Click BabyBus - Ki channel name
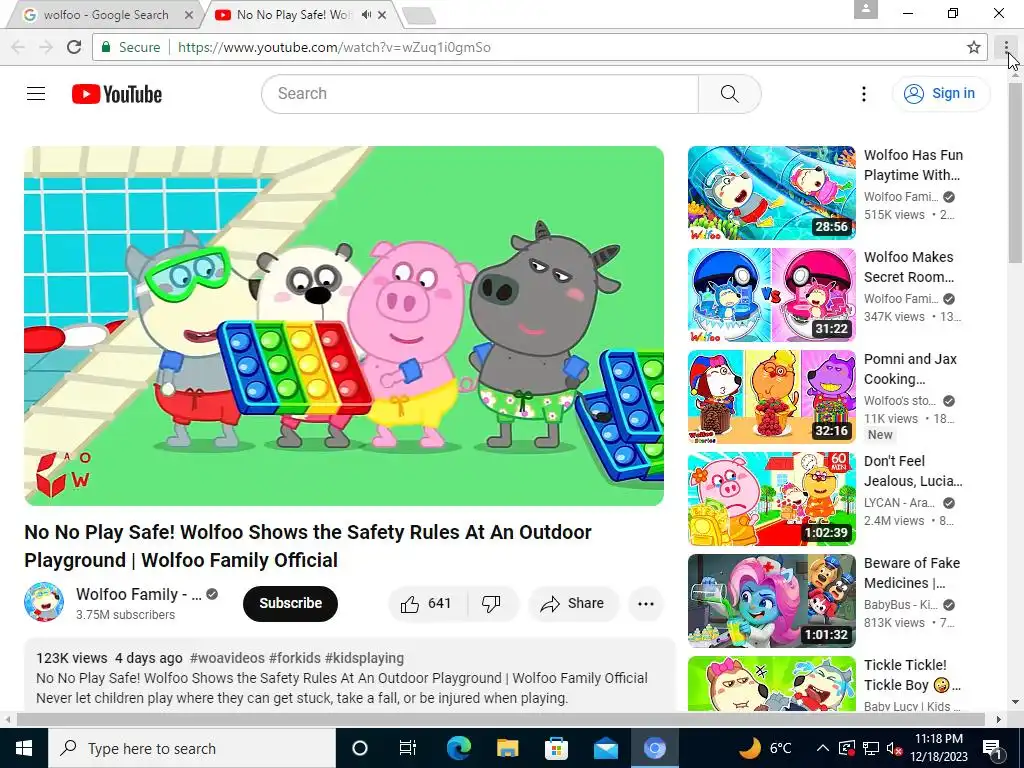 point(901,605)
